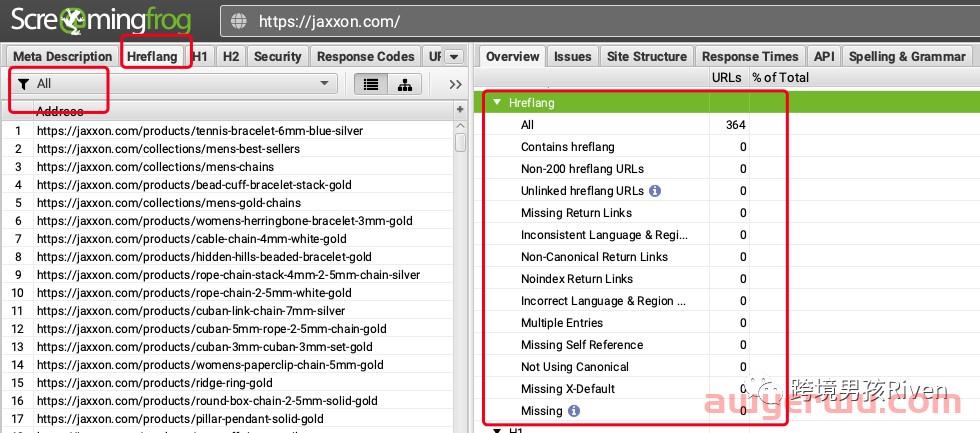Select row rope-chain-stack-4mm-2-5mm-chain-silver
This screenshot has height=433, width=980.
228,275
